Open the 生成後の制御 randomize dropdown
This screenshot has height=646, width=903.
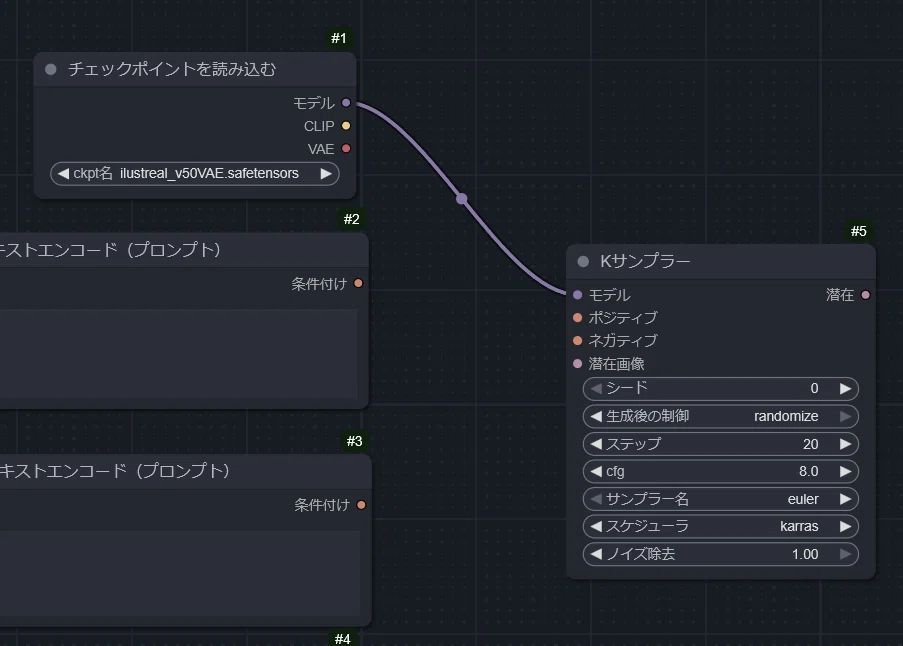pyautogui.click(x=720, y=416)
